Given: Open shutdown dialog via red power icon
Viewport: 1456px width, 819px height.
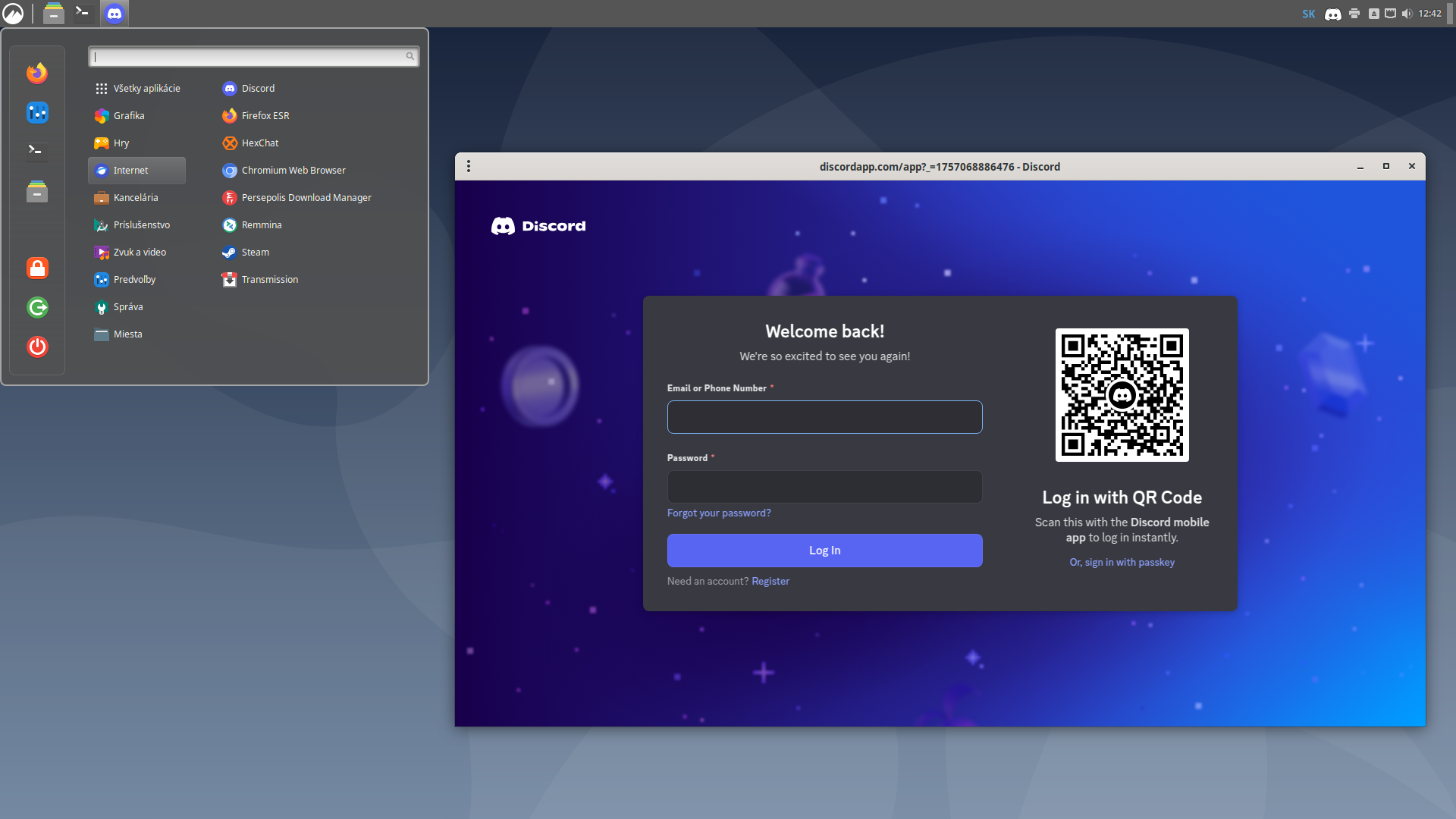Looking at the screenshot, I should (37, 347).
